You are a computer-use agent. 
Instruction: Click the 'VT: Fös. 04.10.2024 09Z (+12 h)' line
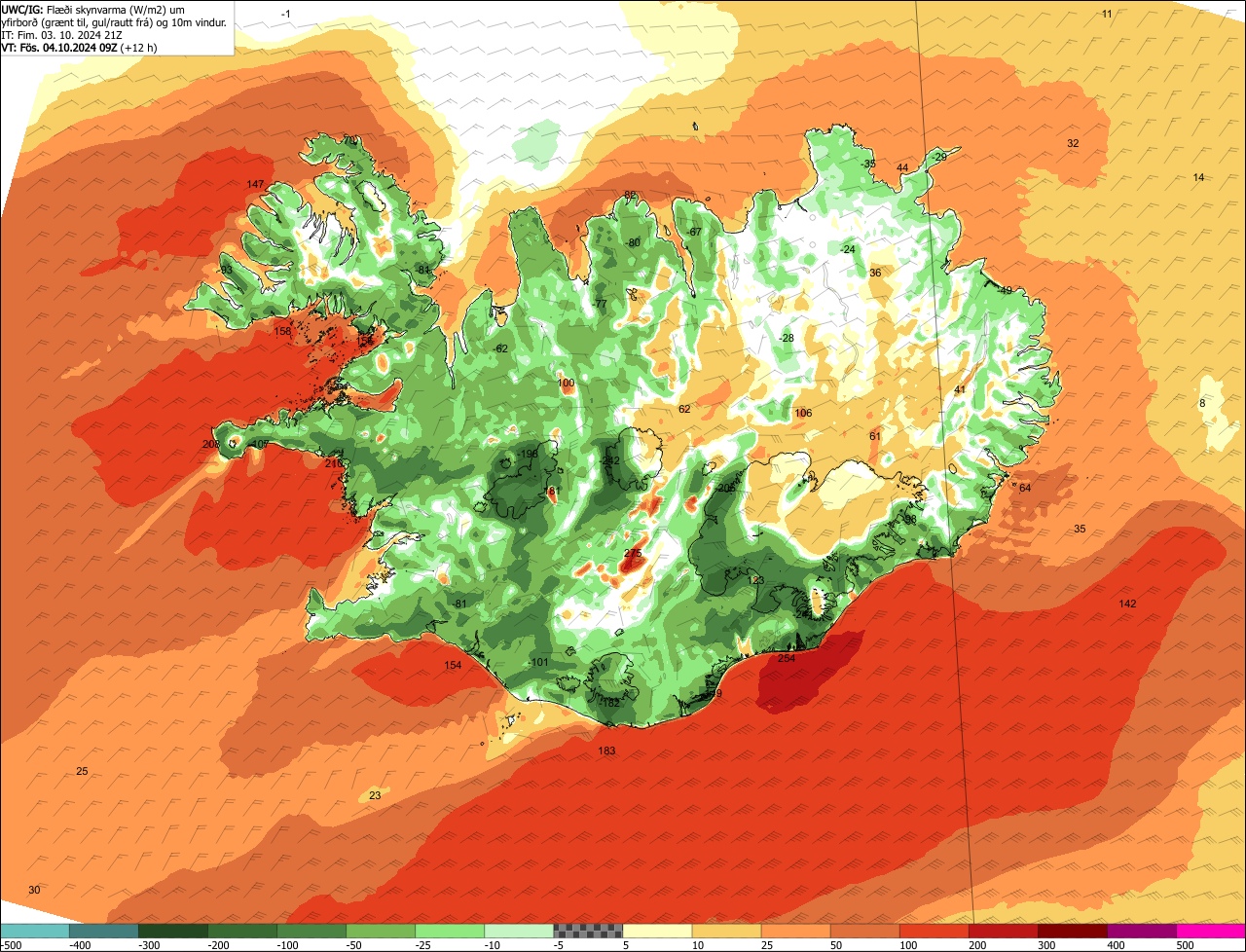pyautogui.click(x=80, y=48)
